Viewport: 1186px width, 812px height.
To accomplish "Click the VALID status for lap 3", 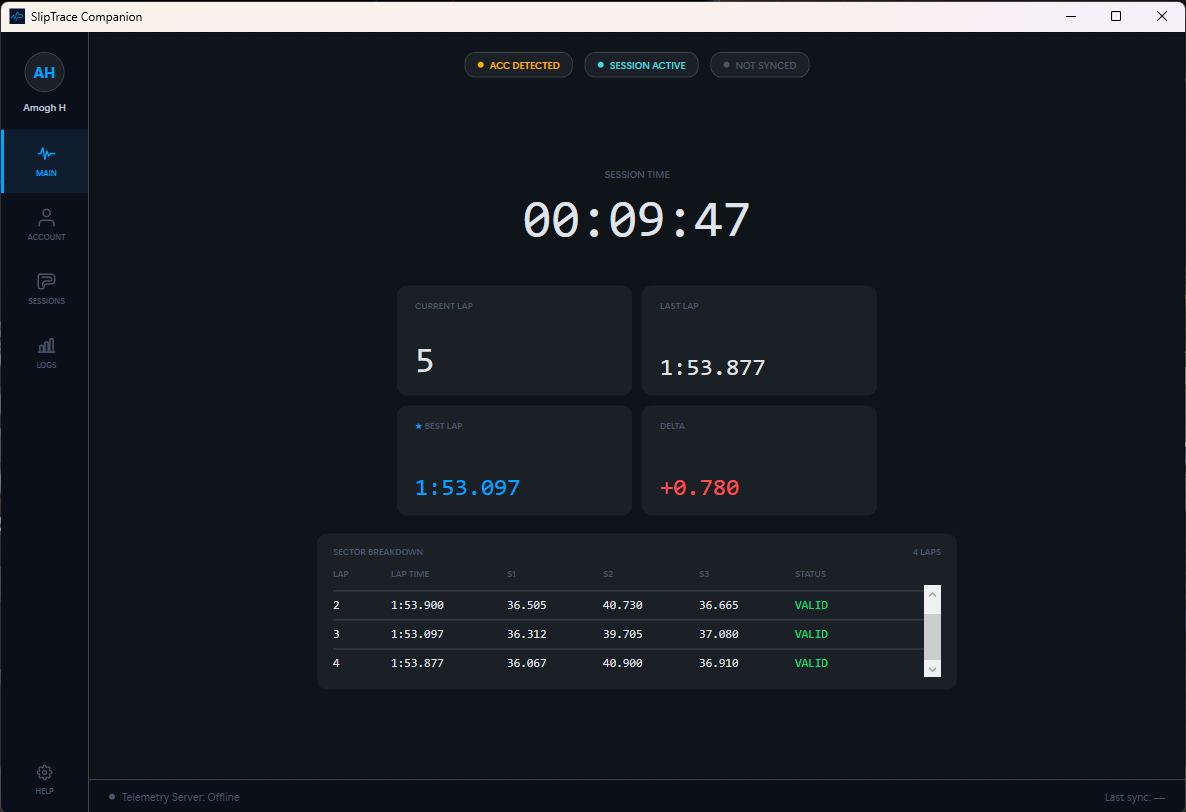I will click(x=811, y=634).
